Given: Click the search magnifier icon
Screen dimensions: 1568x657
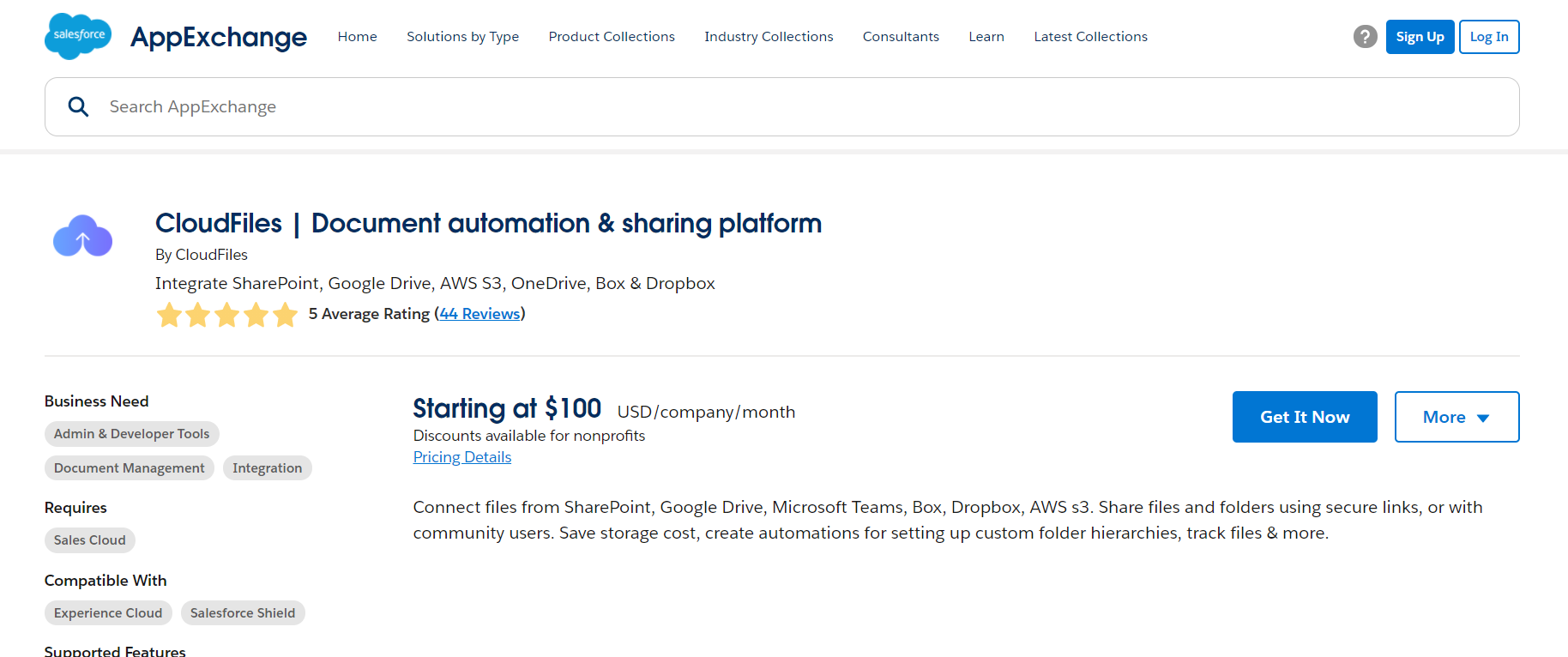Looking at the screenshot, I should tap(78, 106).
